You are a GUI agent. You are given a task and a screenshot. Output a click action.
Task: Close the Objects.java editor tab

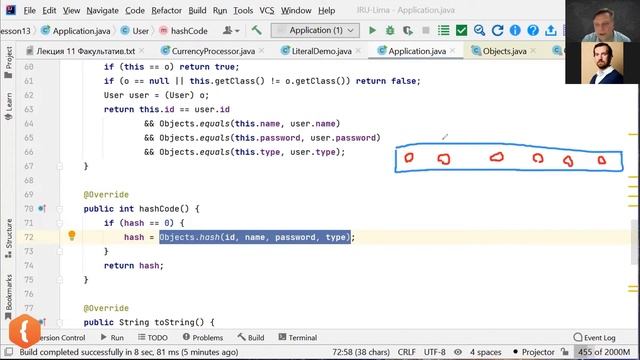[533, 51]
